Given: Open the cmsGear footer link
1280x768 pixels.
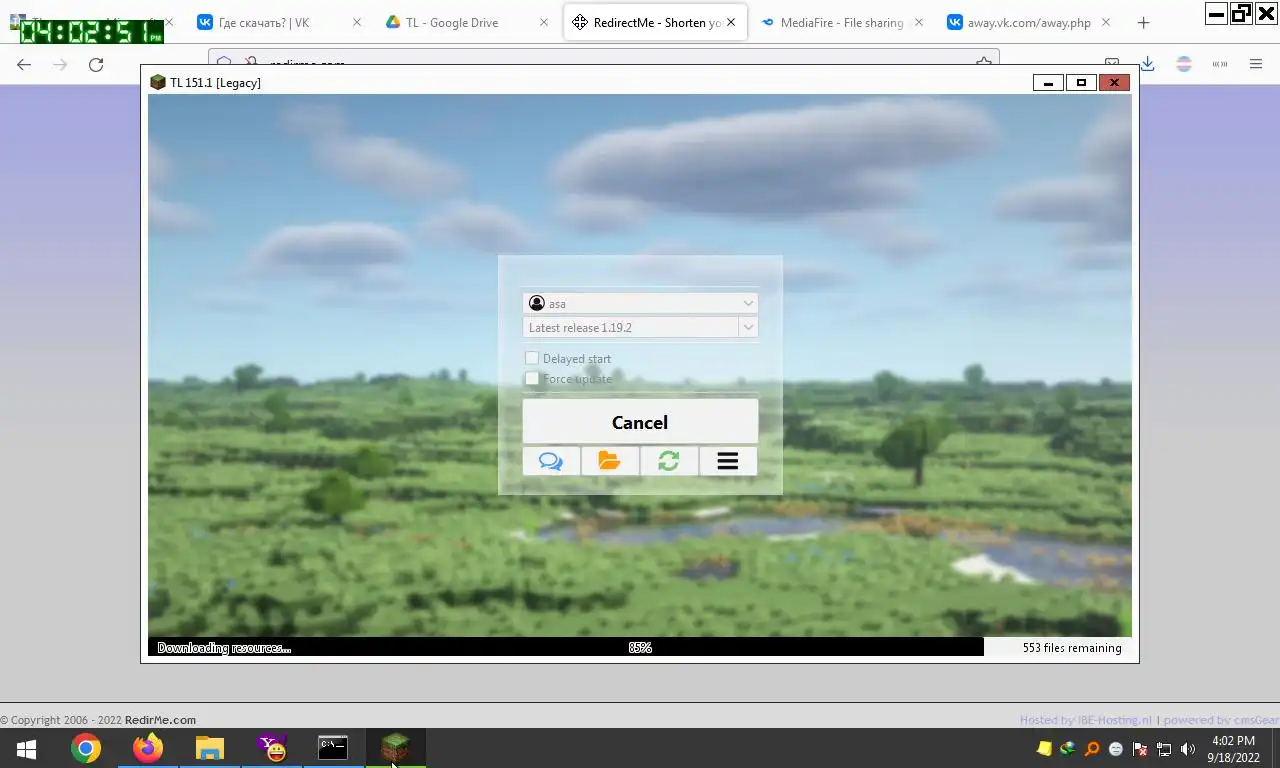Looking at the screenshot, I should tap(1256, 720).
